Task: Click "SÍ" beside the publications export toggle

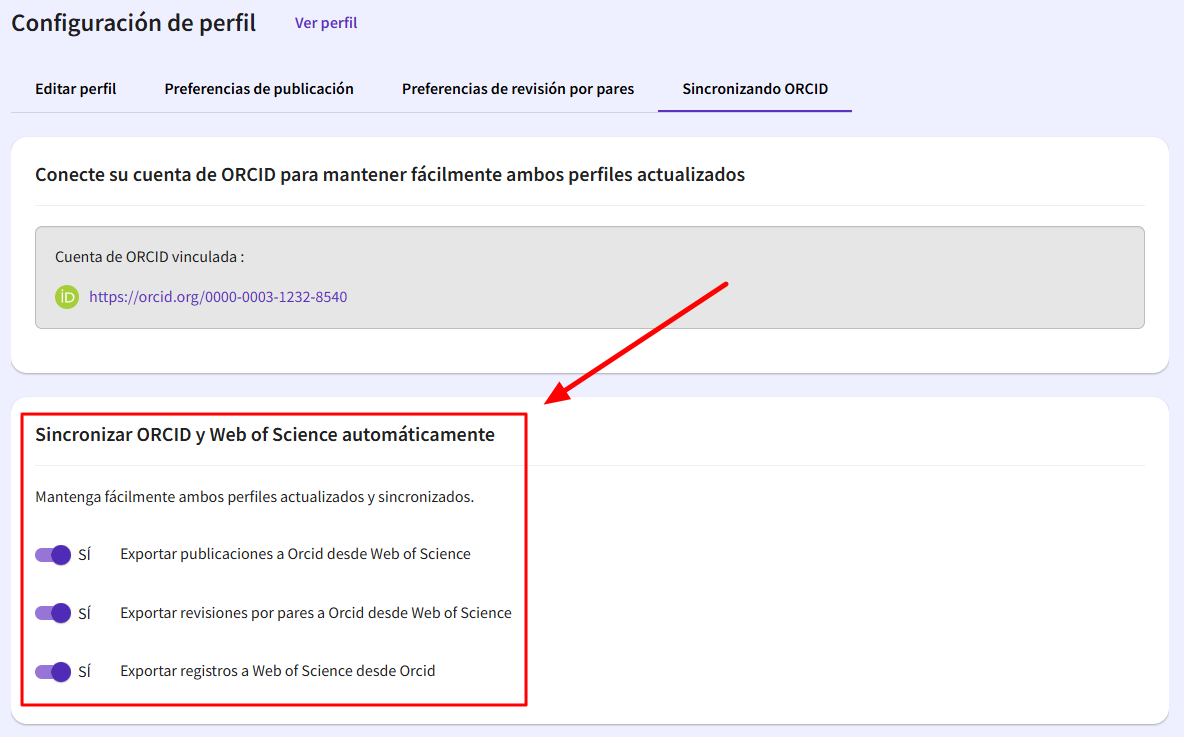Action: point(85,554)
